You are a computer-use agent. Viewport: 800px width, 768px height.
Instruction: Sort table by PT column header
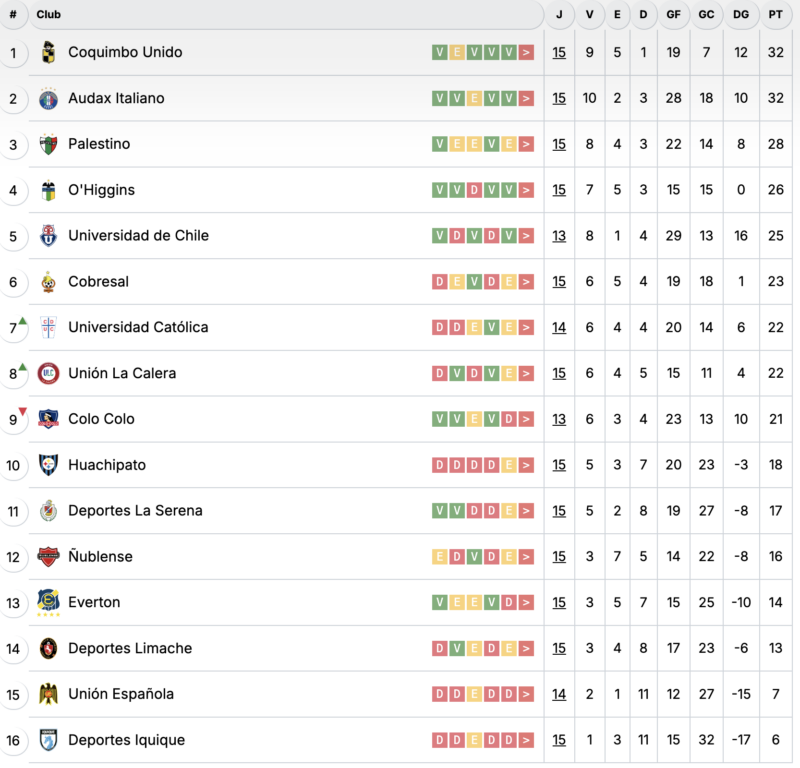coord(776,14)
